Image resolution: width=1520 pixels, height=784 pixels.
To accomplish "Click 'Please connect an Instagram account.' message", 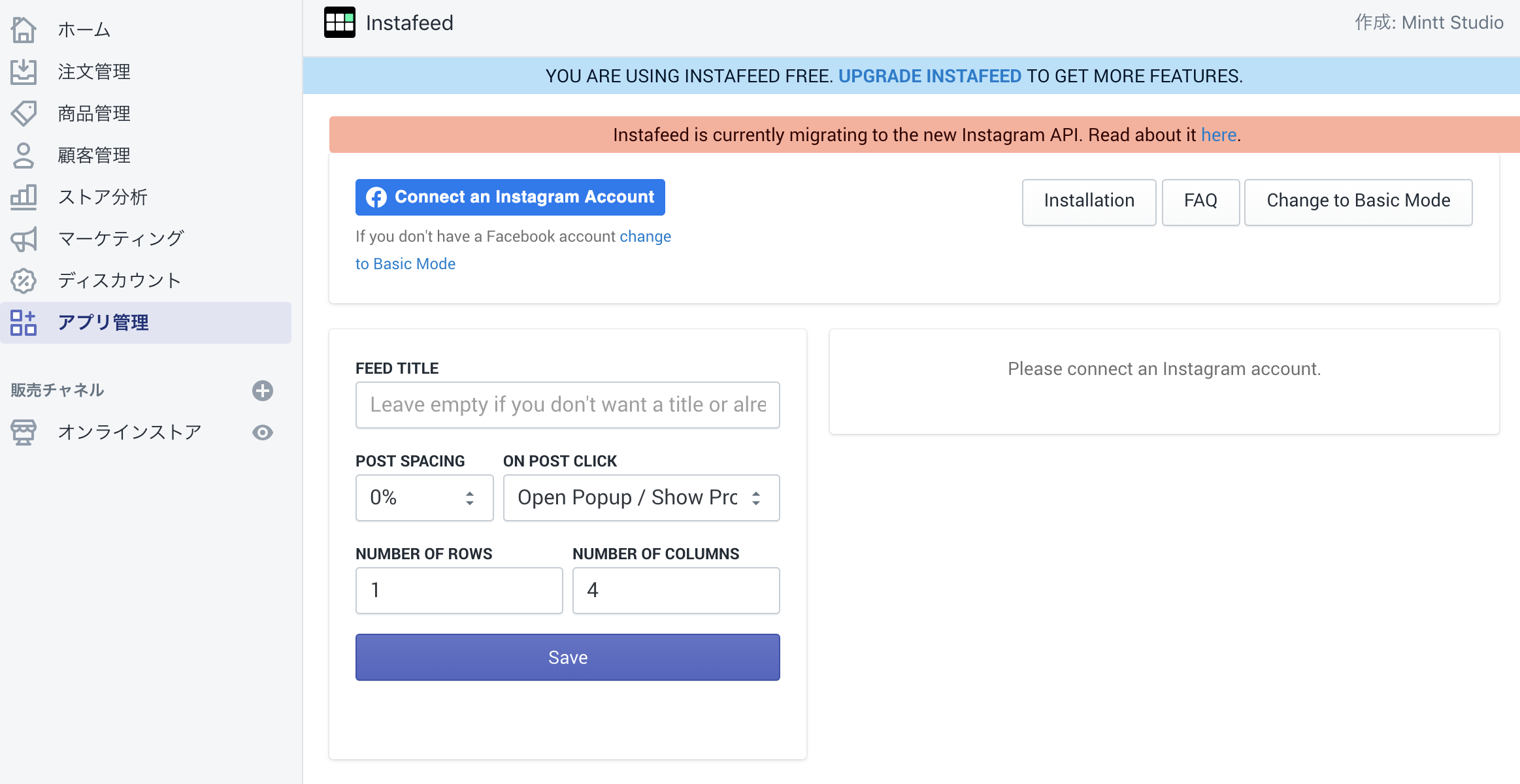I will coord(1165,369).
